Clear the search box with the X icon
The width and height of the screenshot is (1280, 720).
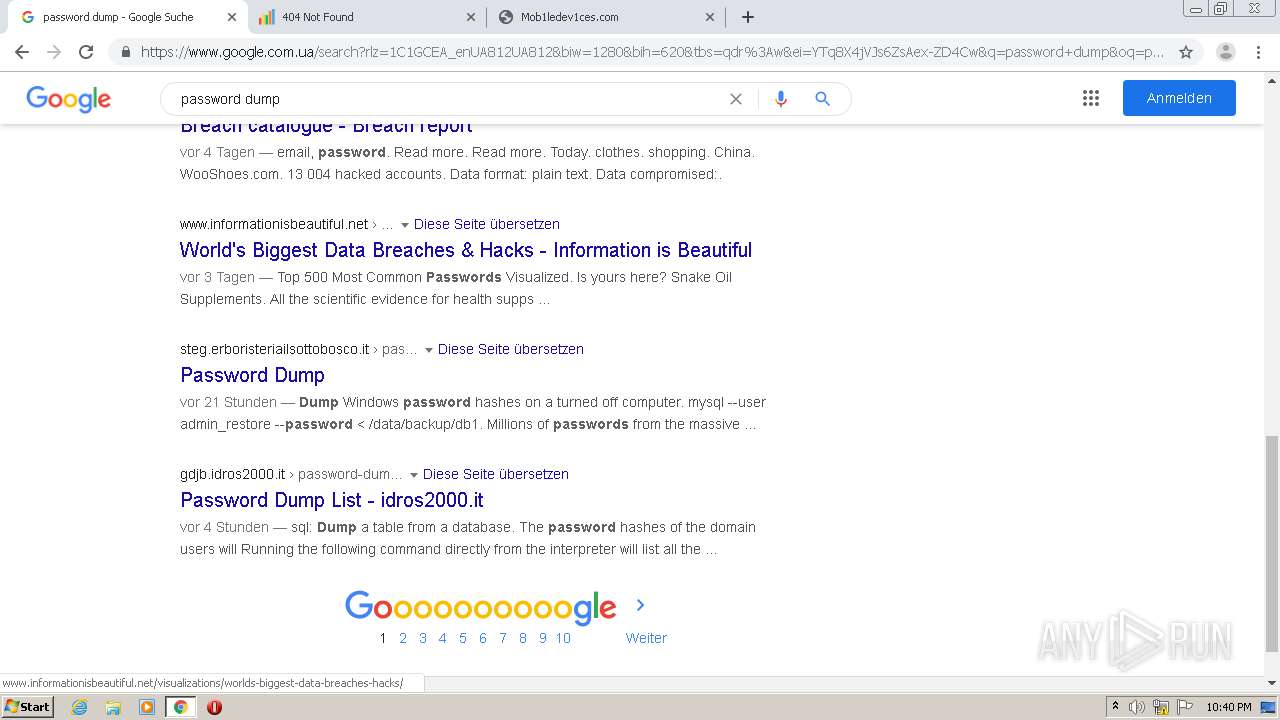(736, 99)
